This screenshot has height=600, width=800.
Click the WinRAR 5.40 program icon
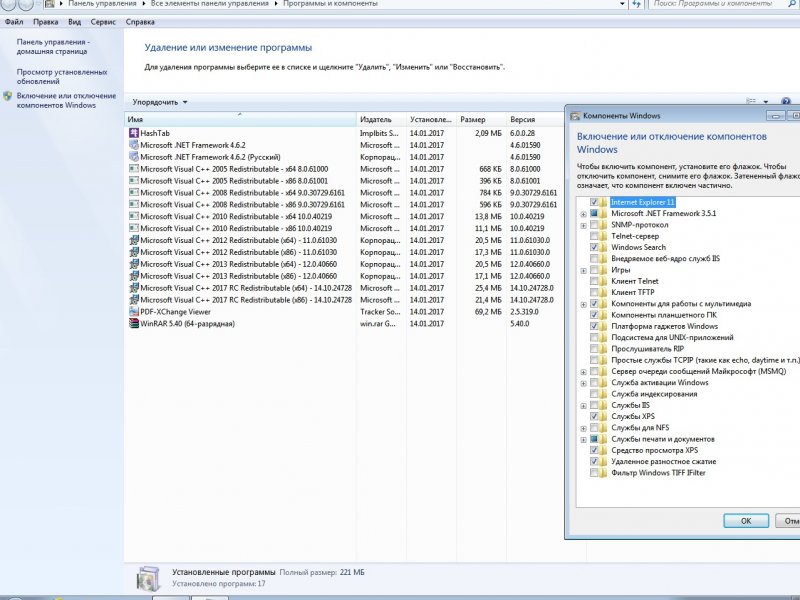(x=134, y=323)
